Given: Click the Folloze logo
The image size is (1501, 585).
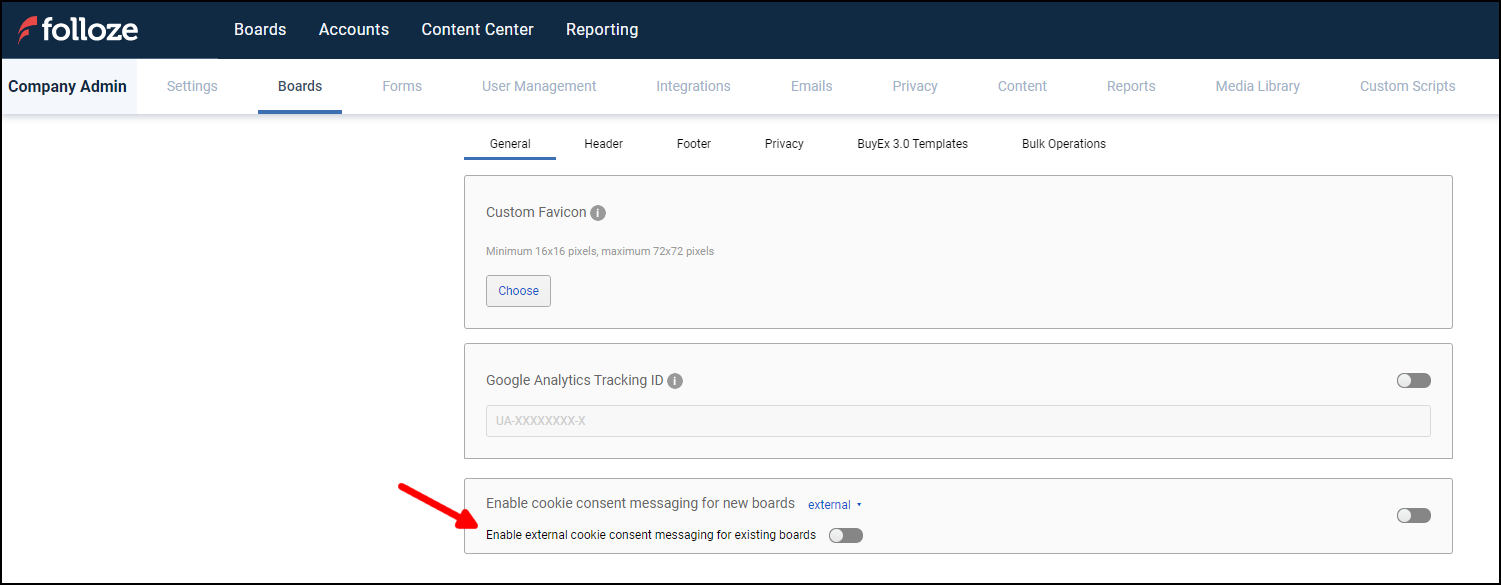Looking at the screenshot, I should point(79,29).
